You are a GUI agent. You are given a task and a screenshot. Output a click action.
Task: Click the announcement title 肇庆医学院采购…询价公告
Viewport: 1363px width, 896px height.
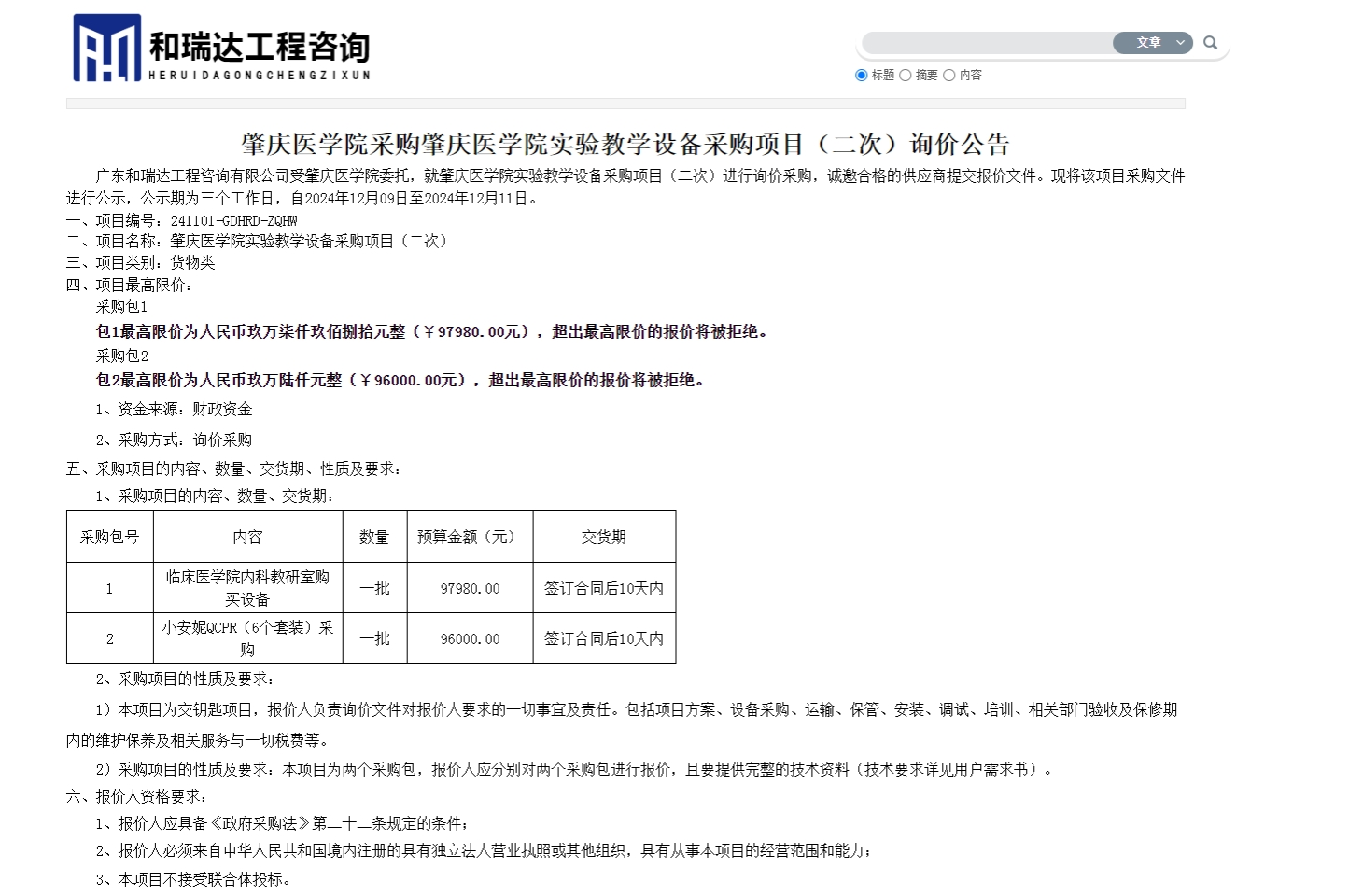coord(625,145)
